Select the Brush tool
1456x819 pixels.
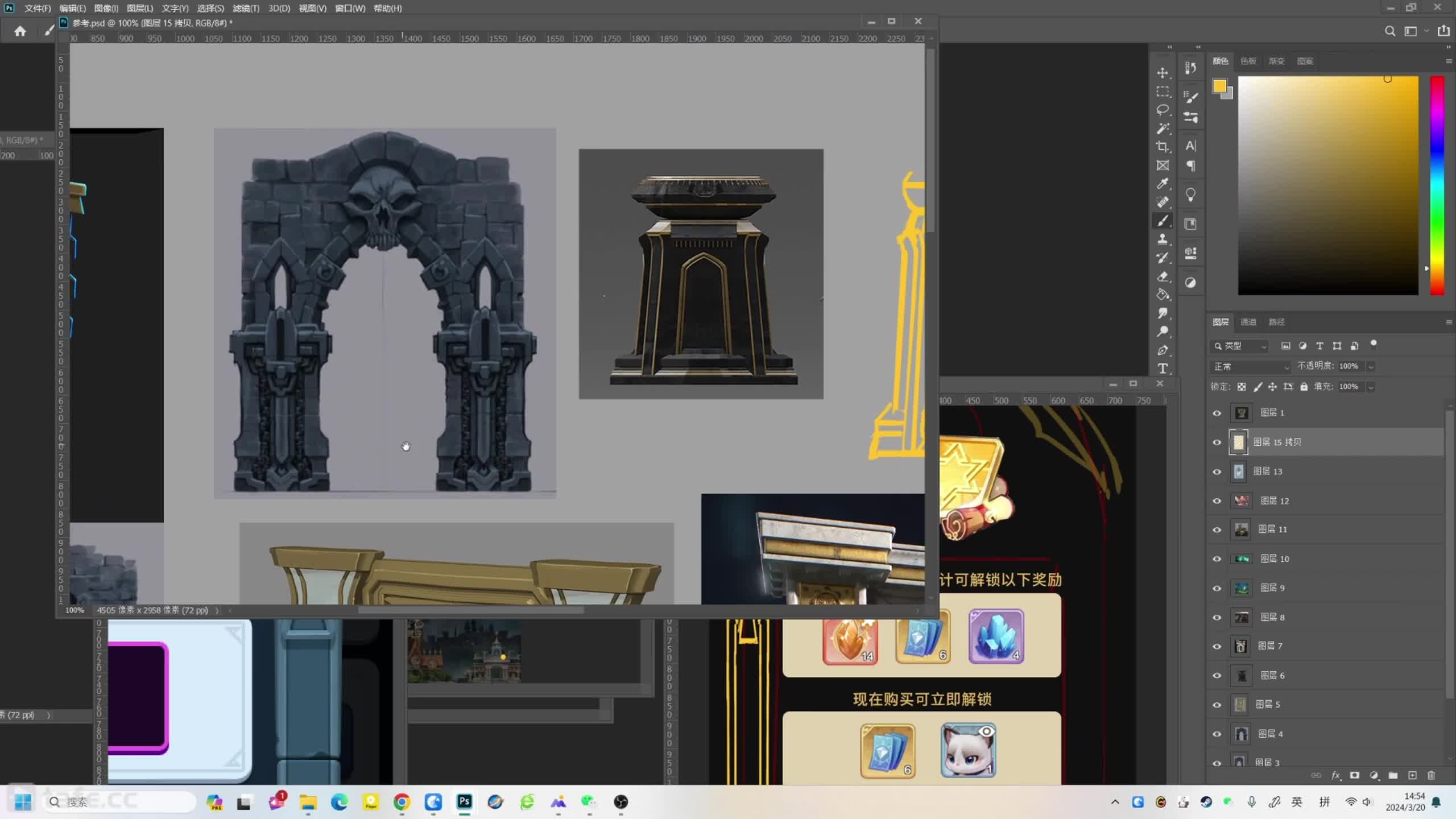(x=1163, y=221)
